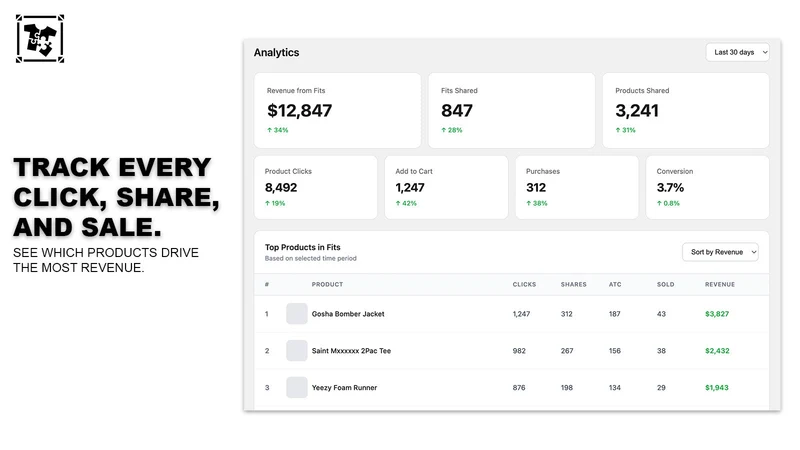Open the Purchases metric card
Screen dimensions: 800x450
point(577,187)
